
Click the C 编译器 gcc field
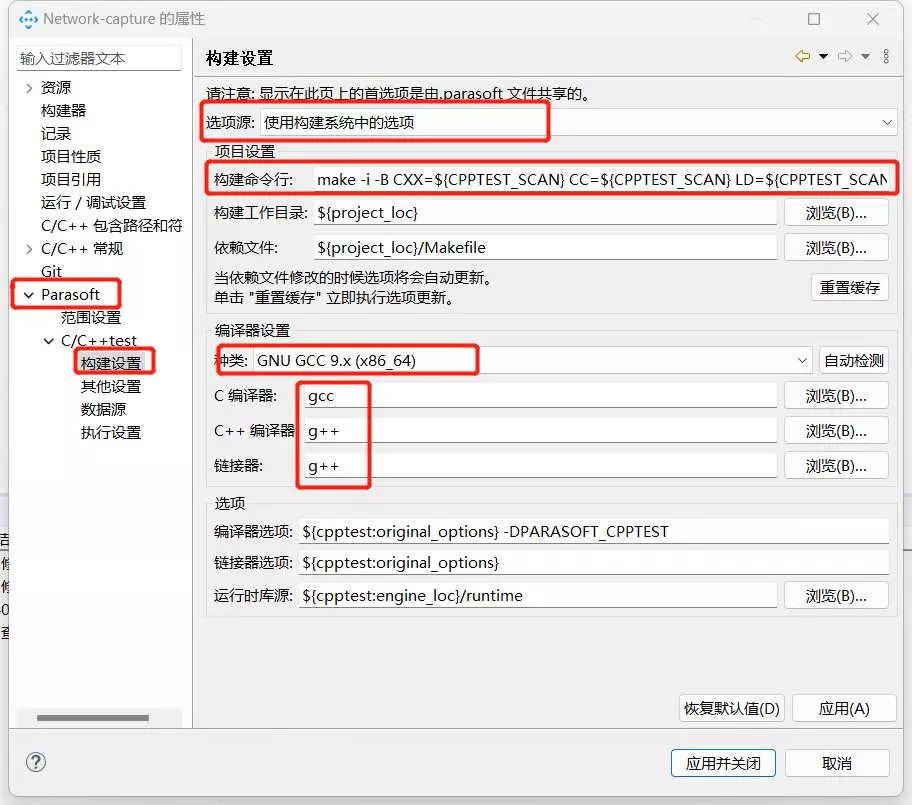(x=540, y=396)
